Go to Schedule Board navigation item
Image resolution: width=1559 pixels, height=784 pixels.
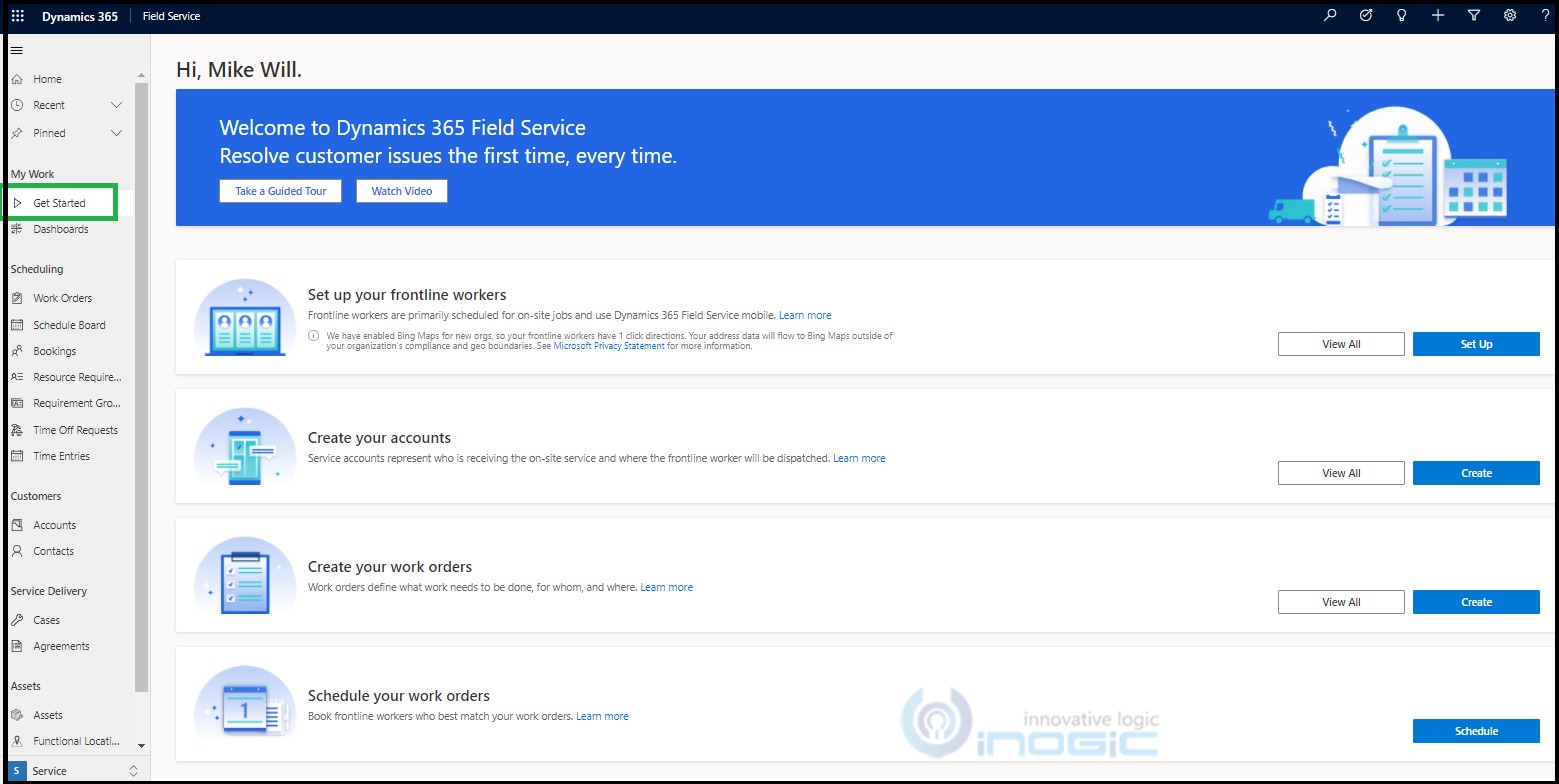point(68,325)
